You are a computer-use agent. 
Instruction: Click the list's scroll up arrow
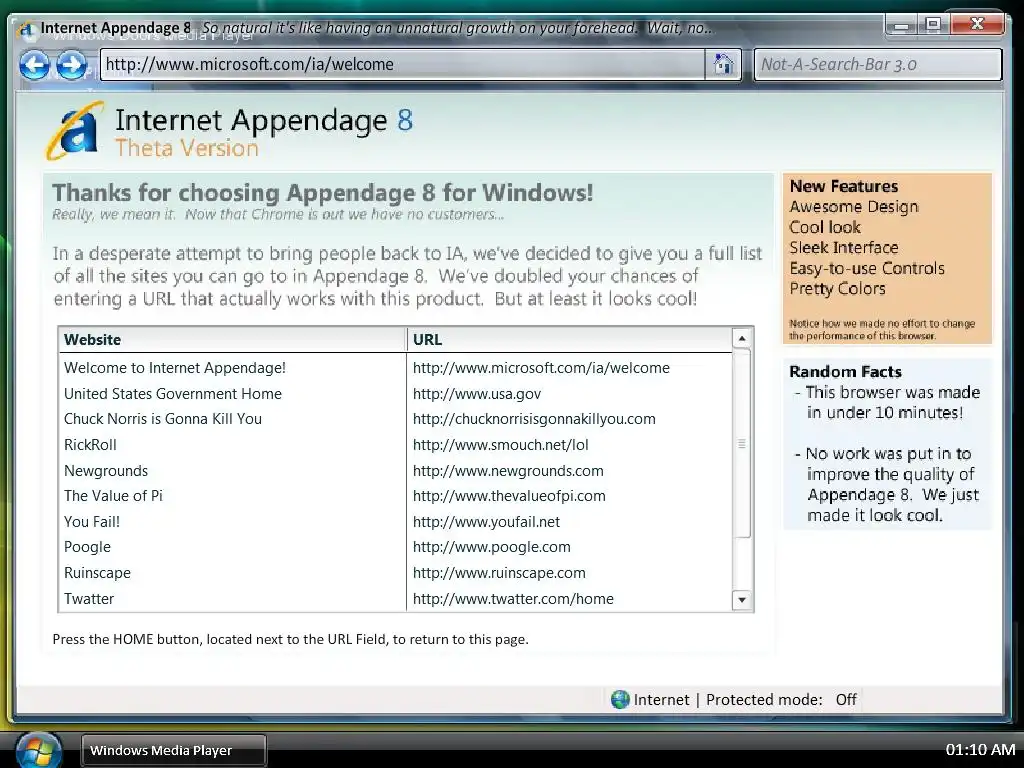(x=742, y=338)
